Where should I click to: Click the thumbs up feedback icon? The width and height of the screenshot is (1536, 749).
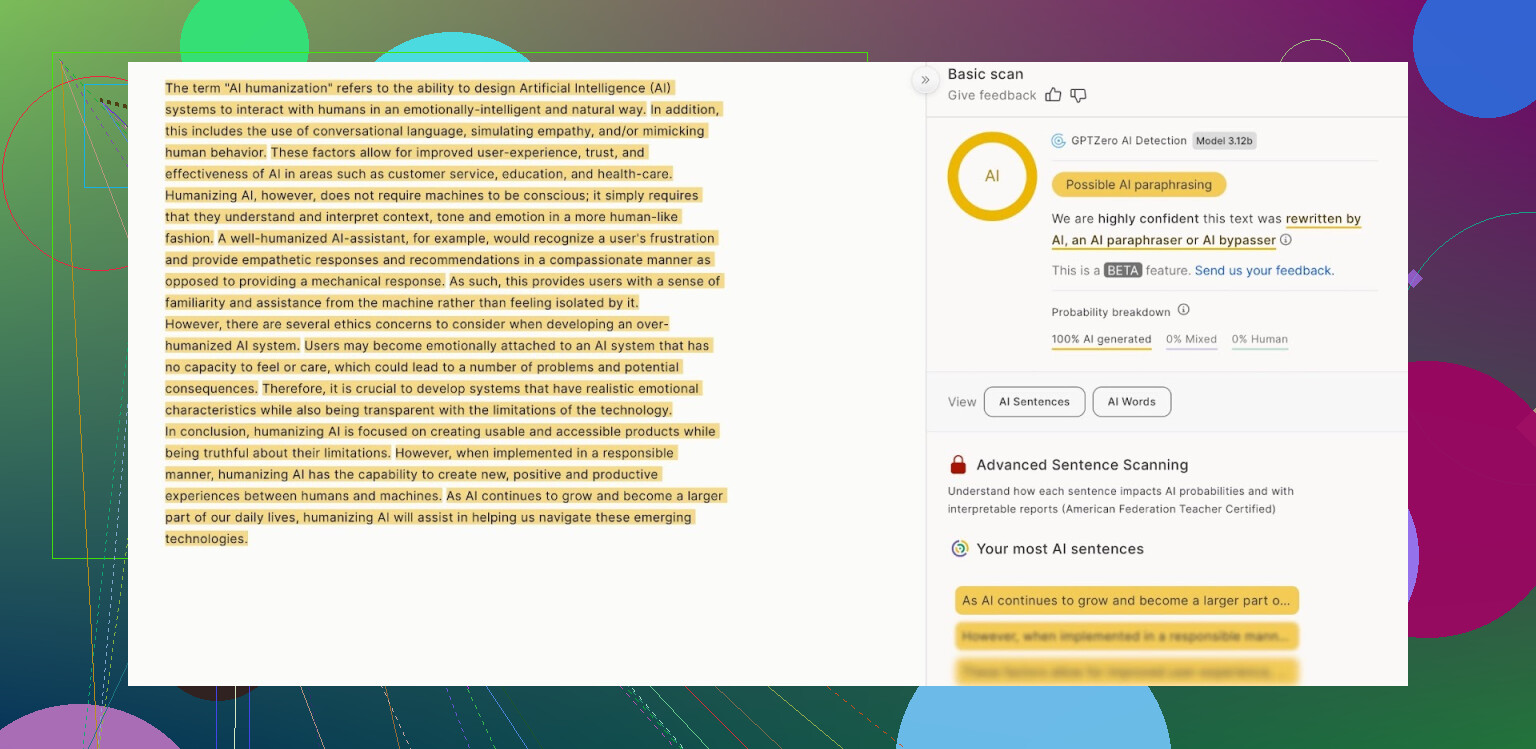[1053, 95]
